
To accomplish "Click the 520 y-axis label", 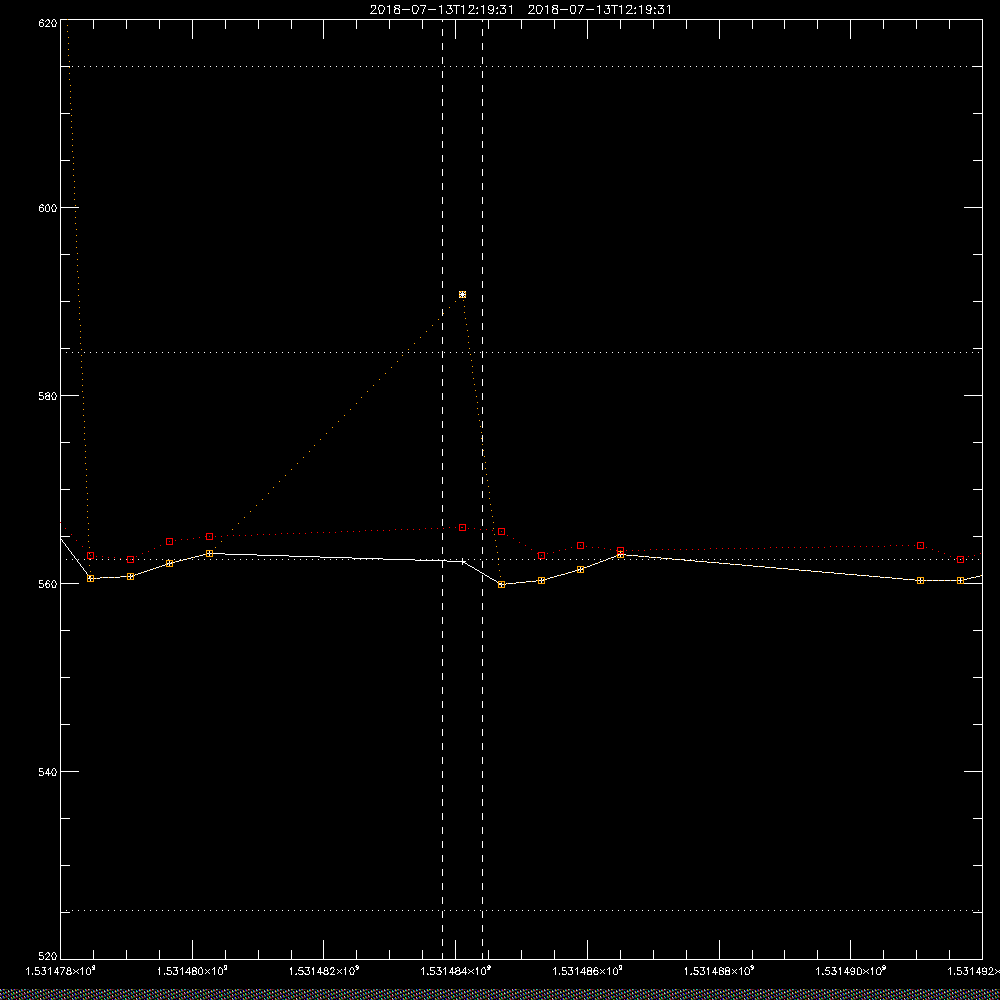I will point(49,957).
